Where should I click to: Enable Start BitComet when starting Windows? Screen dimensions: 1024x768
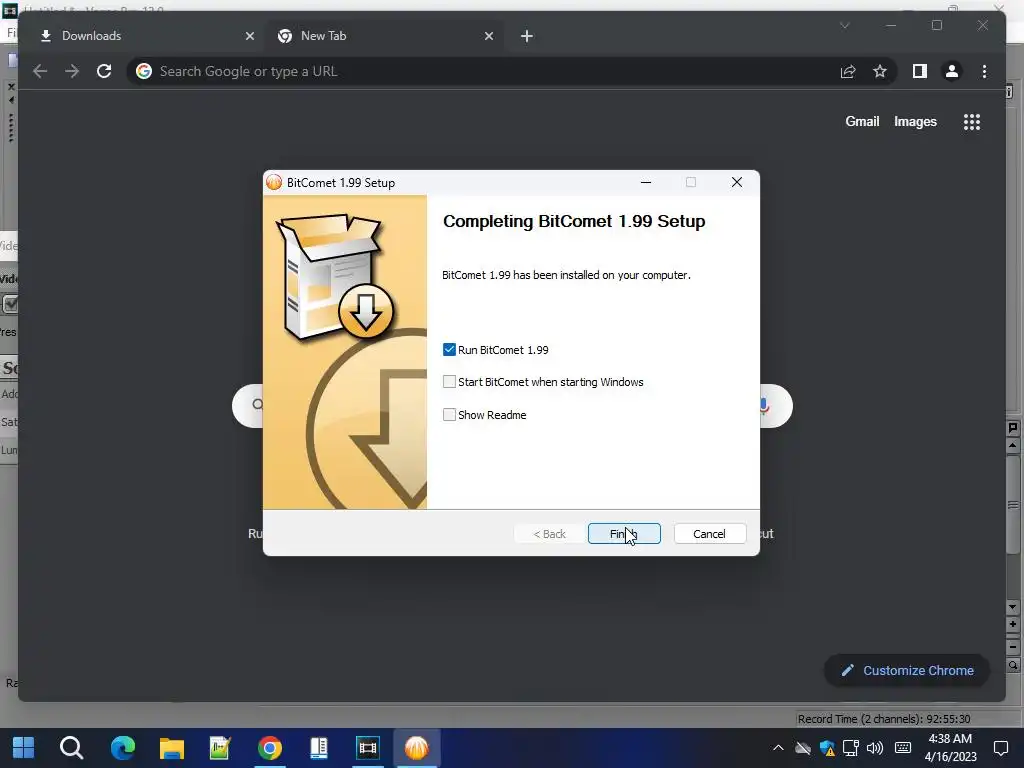click(x=449, y=381)
